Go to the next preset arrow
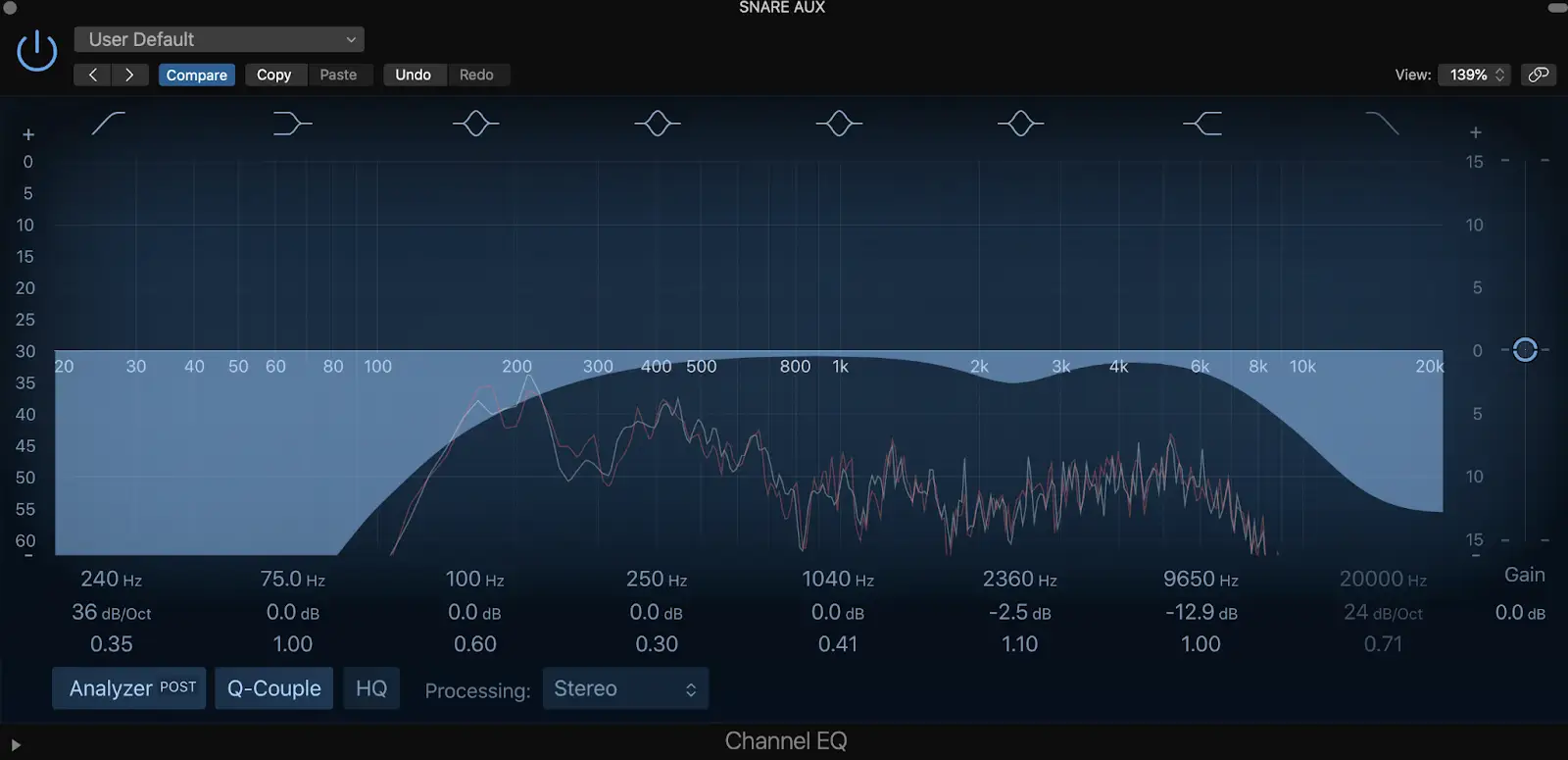This screenshot has width=1568, height=760. (x=129, y=75)
